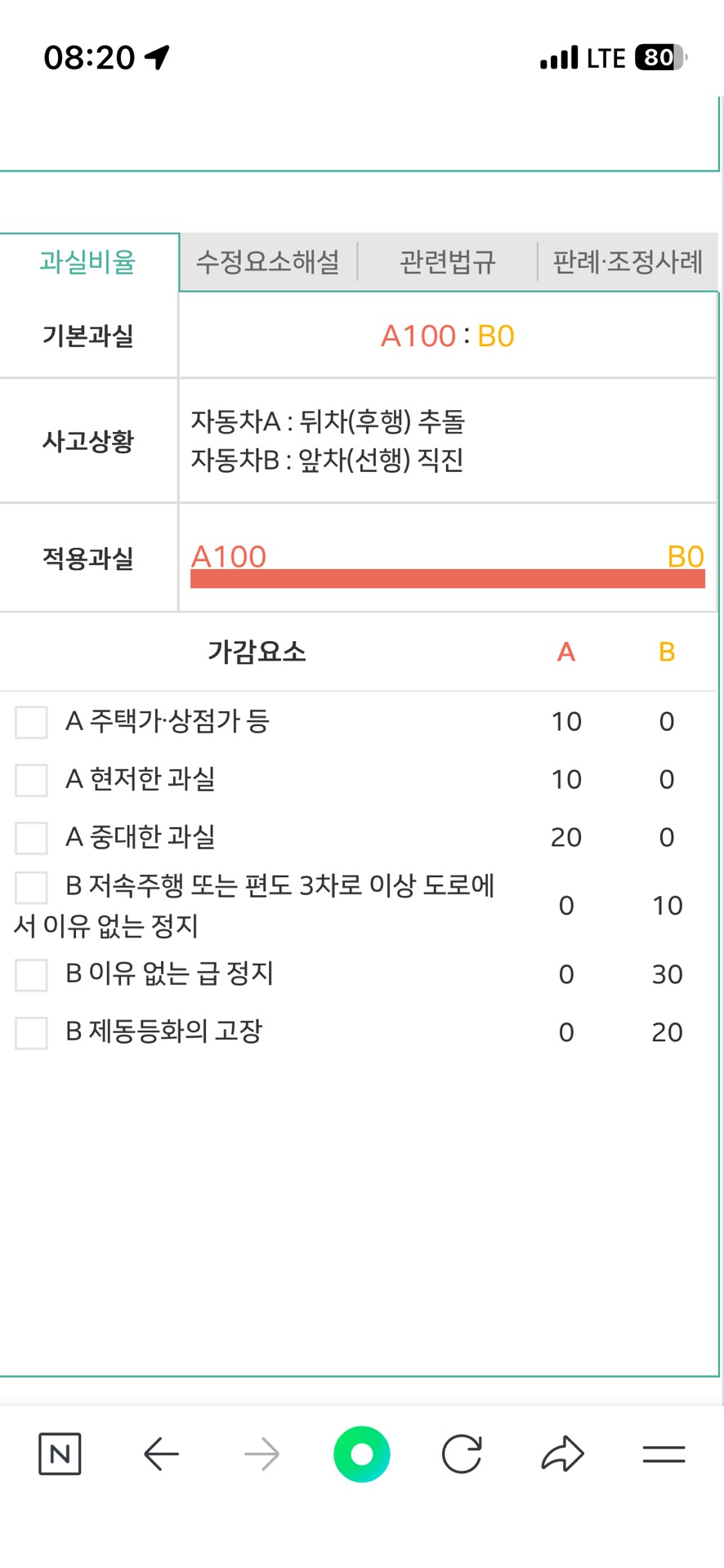
Task: Tap the red 적용과실 ratio bar
Action: [x=447, y=578]
